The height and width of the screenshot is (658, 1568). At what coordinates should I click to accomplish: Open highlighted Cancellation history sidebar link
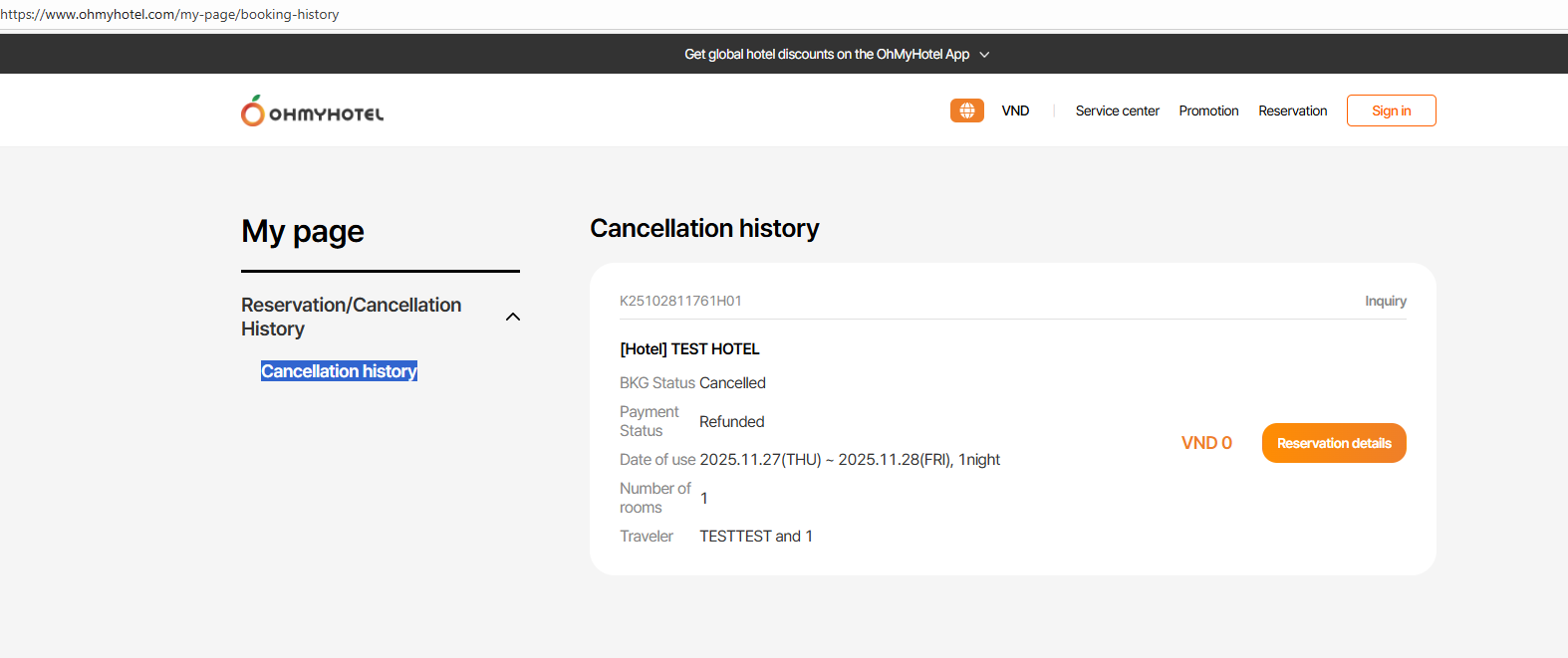pos(339,371)
